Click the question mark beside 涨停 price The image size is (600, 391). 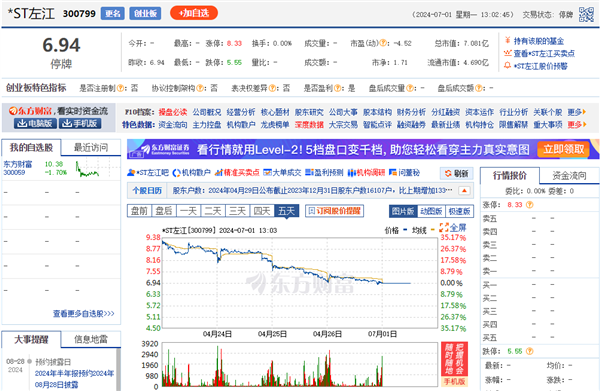tap(530, 205)
